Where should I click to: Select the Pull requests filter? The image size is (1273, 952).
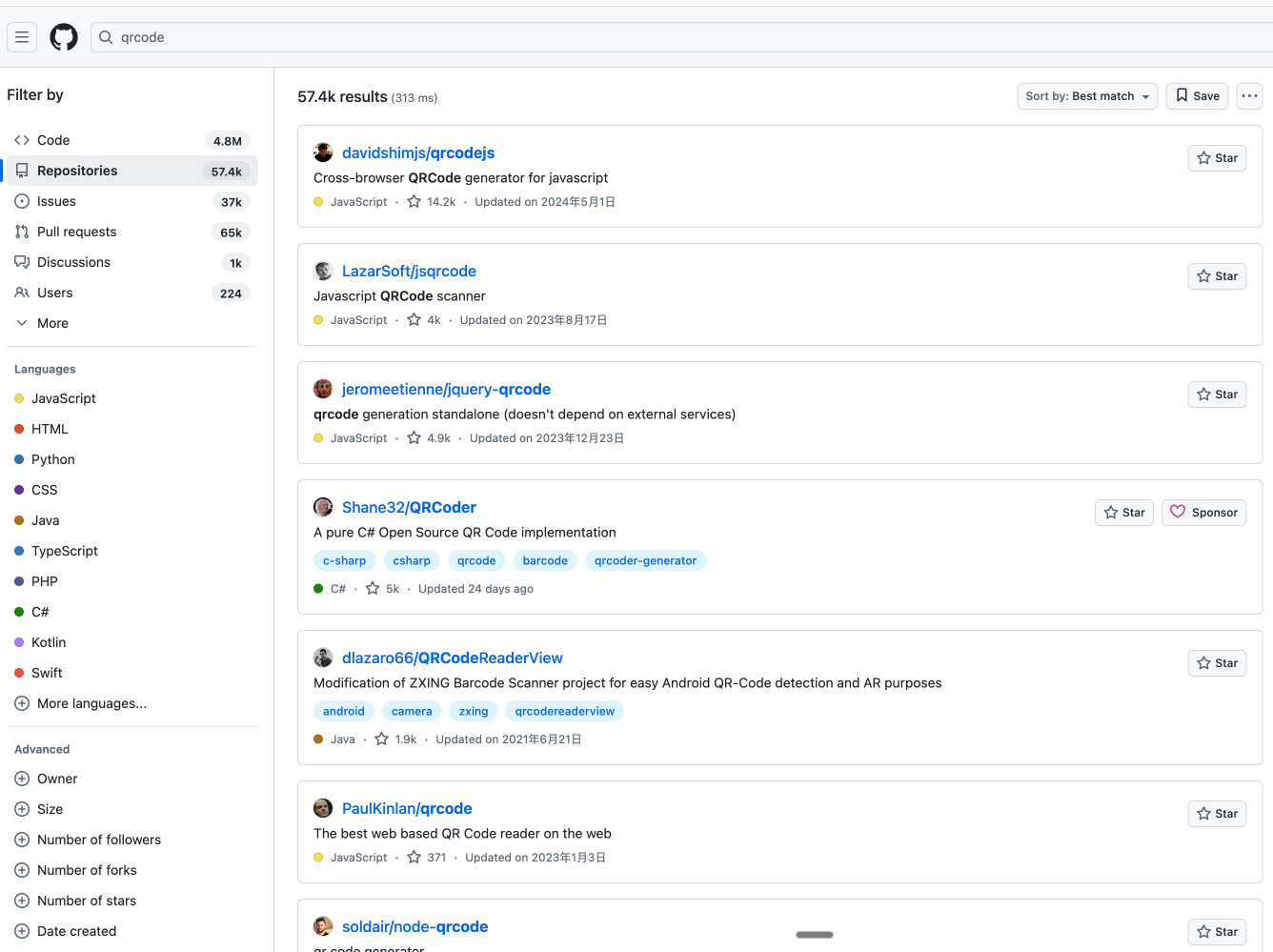pyautogui.click(x=76, y=232)
